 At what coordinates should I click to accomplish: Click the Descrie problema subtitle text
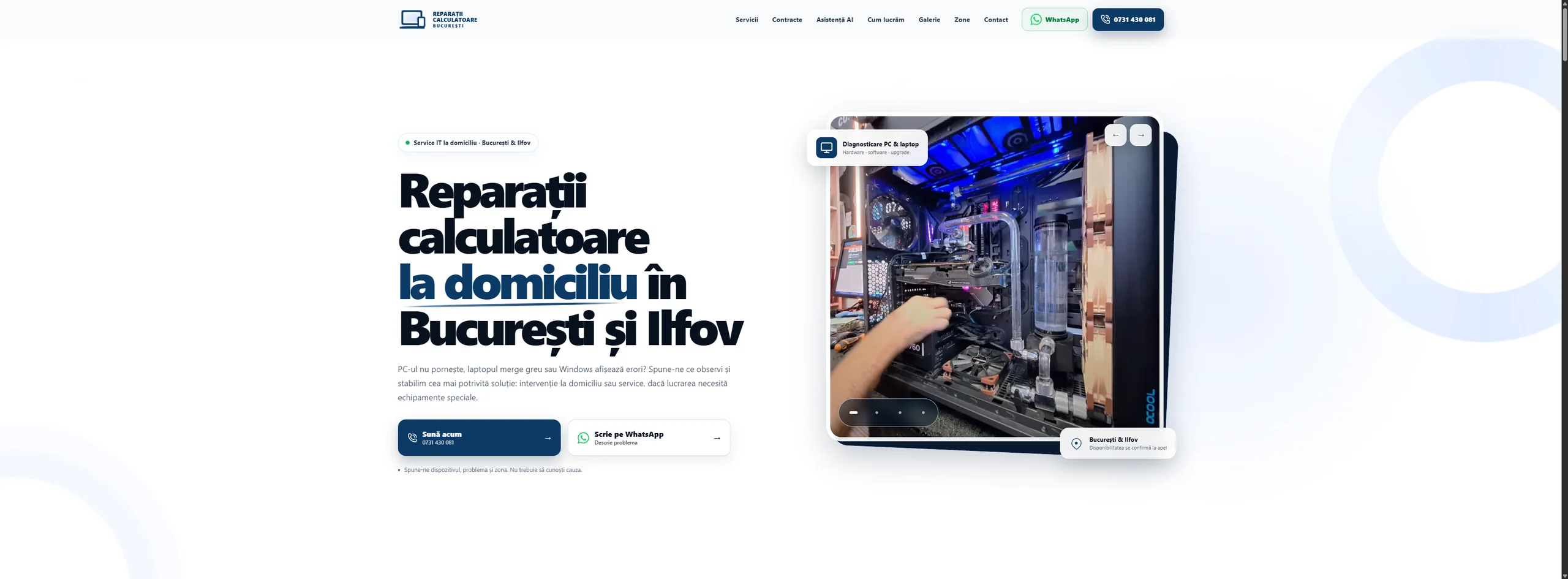[x=616, y=442]
